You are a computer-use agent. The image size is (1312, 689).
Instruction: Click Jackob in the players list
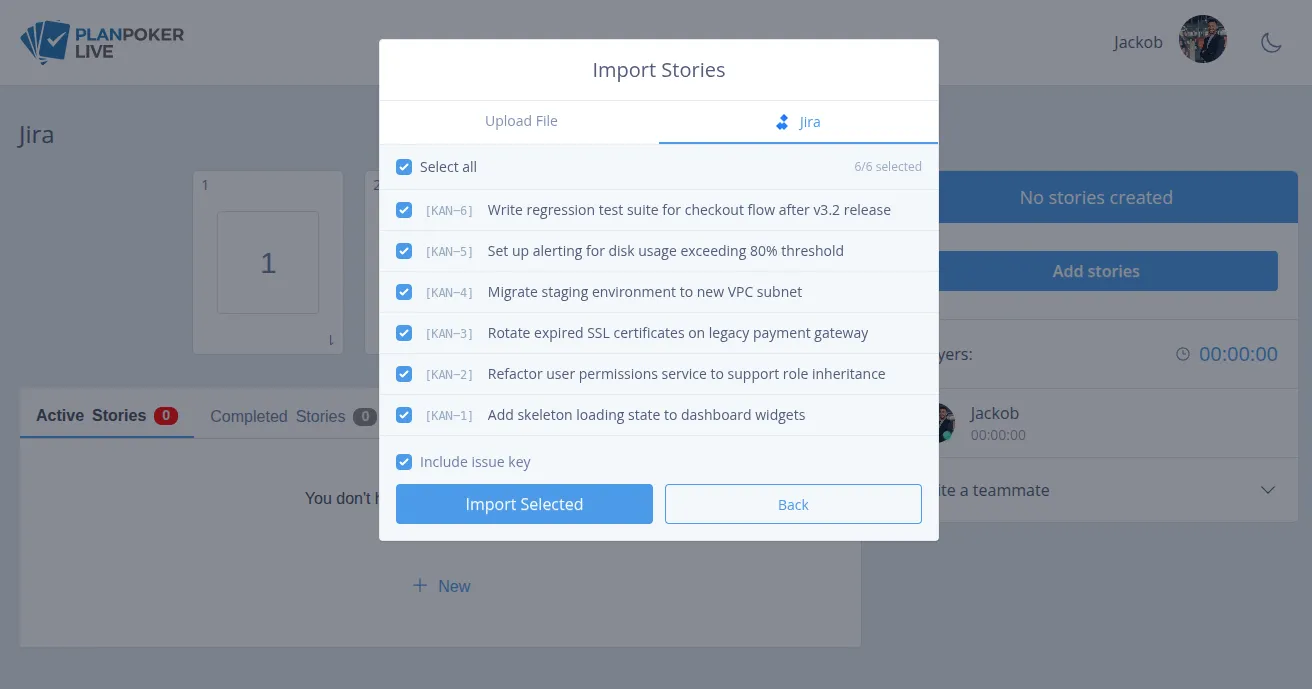coord(994,413)
